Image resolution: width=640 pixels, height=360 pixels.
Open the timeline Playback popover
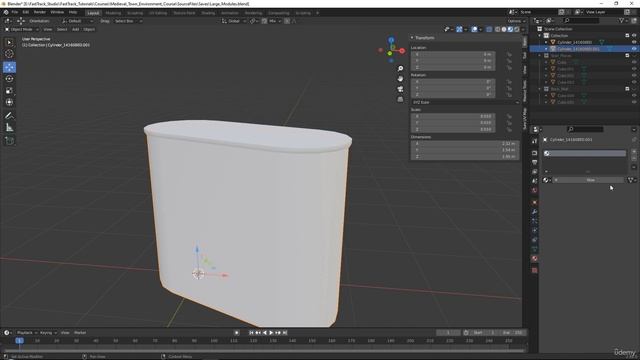tap(27, 333)
